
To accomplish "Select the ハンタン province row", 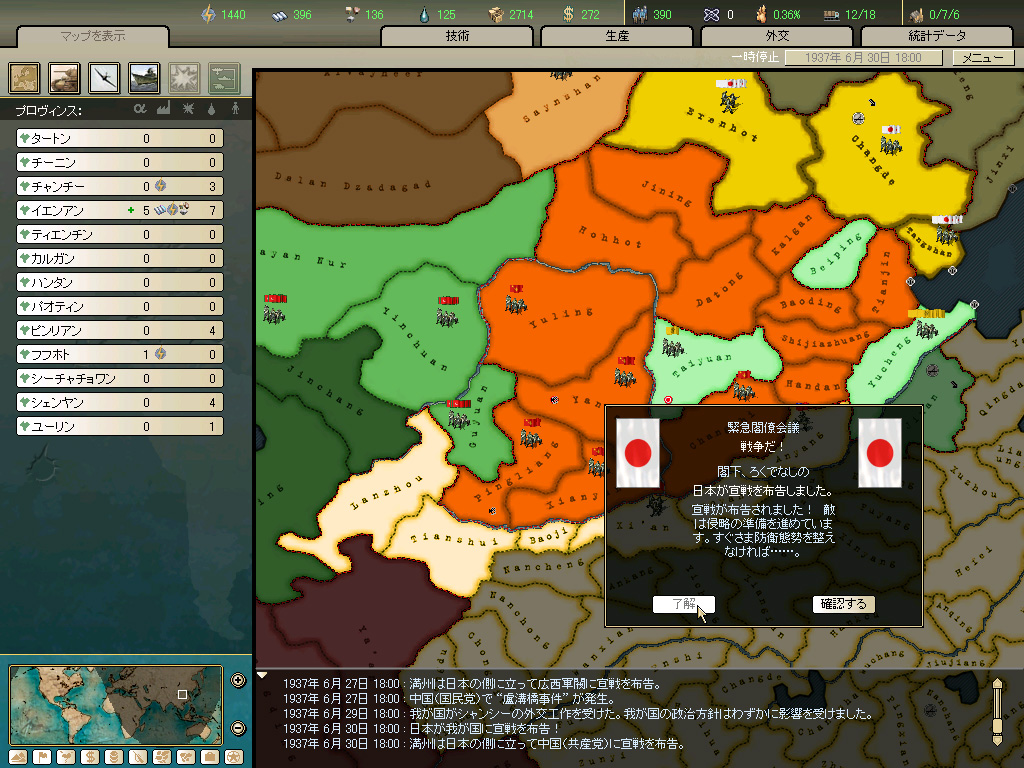I will (x=120, y=282).
